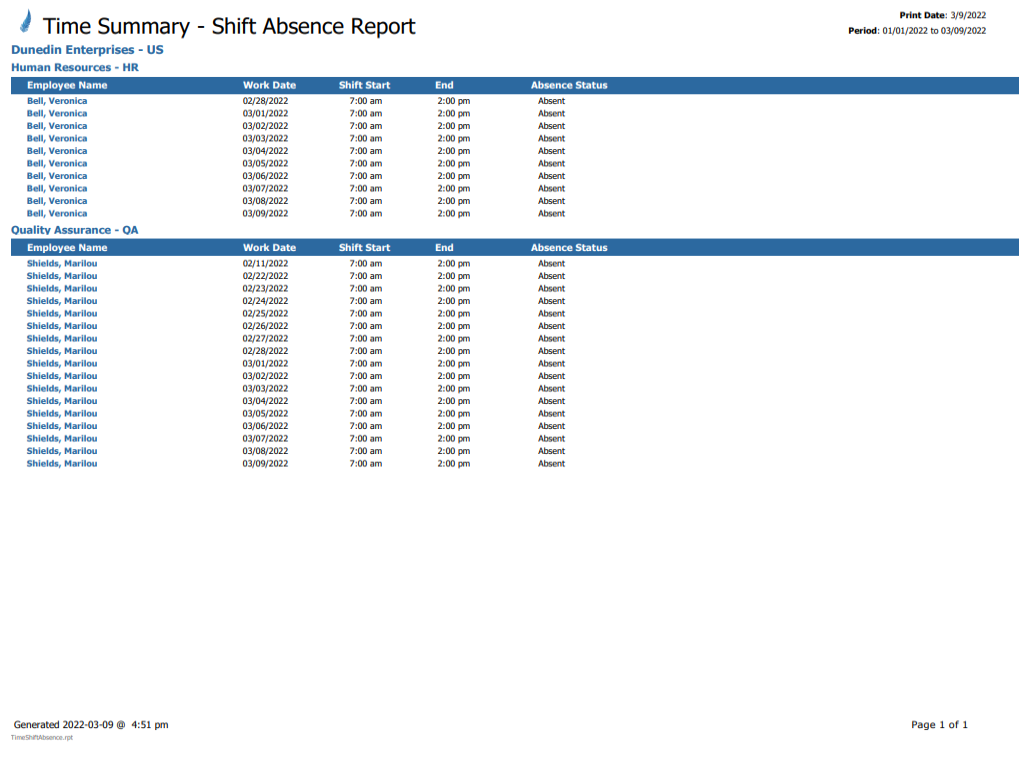Screen dimensions: 1026x757
Task: Click Absence Status header in the QA table
Action: 568,248
